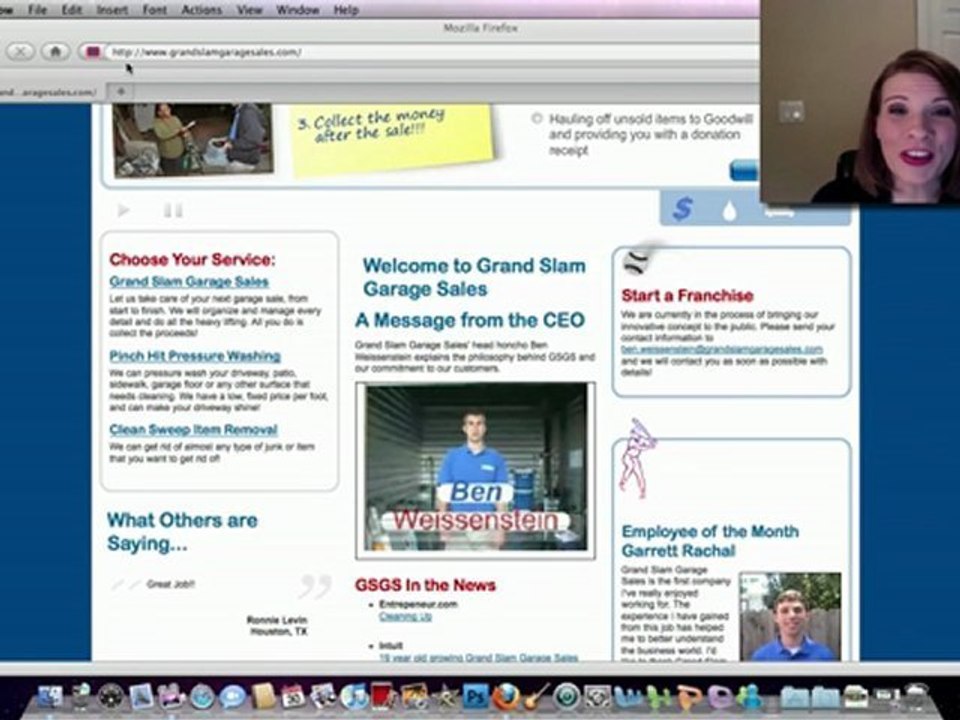Click the Ronnie Levin testimonial name
The width and height of the screenshot is (960, 720).
277,620
